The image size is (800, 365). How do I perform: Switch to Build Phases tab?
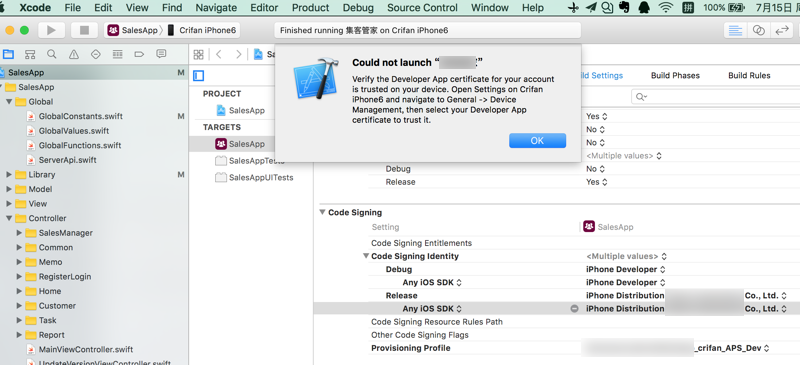click(675, 76)
